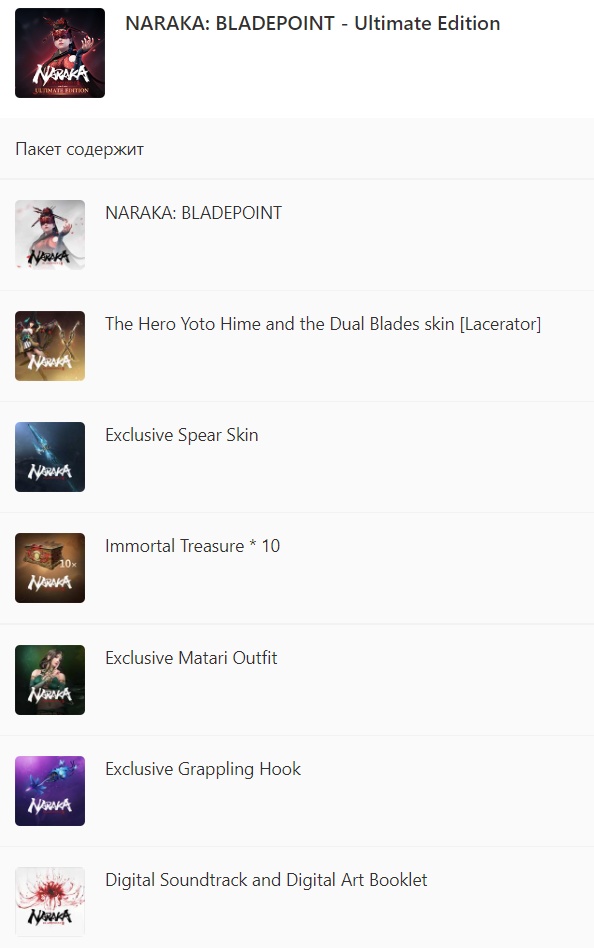Click the Ultimate Edition cover art thumbnail
This screenshot has height=948, width=594.
tap(60, 53)
